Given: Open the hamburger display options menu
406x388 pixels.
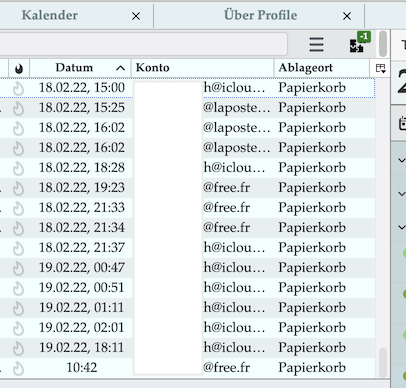Looking at the screenshot, I should point(316,45).
